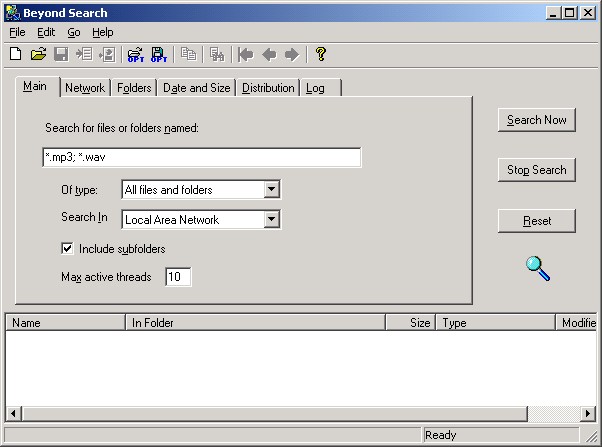Click the Beyond Search title bar app icon
Image resolution: width=602 pixels, height=447 pixels.
[x=13, y=13]
